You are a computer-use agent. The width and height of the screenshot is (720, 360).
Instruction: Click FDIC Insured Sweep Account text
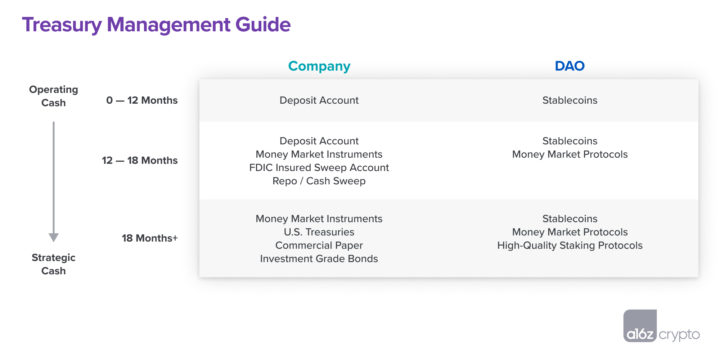(319, 168)
